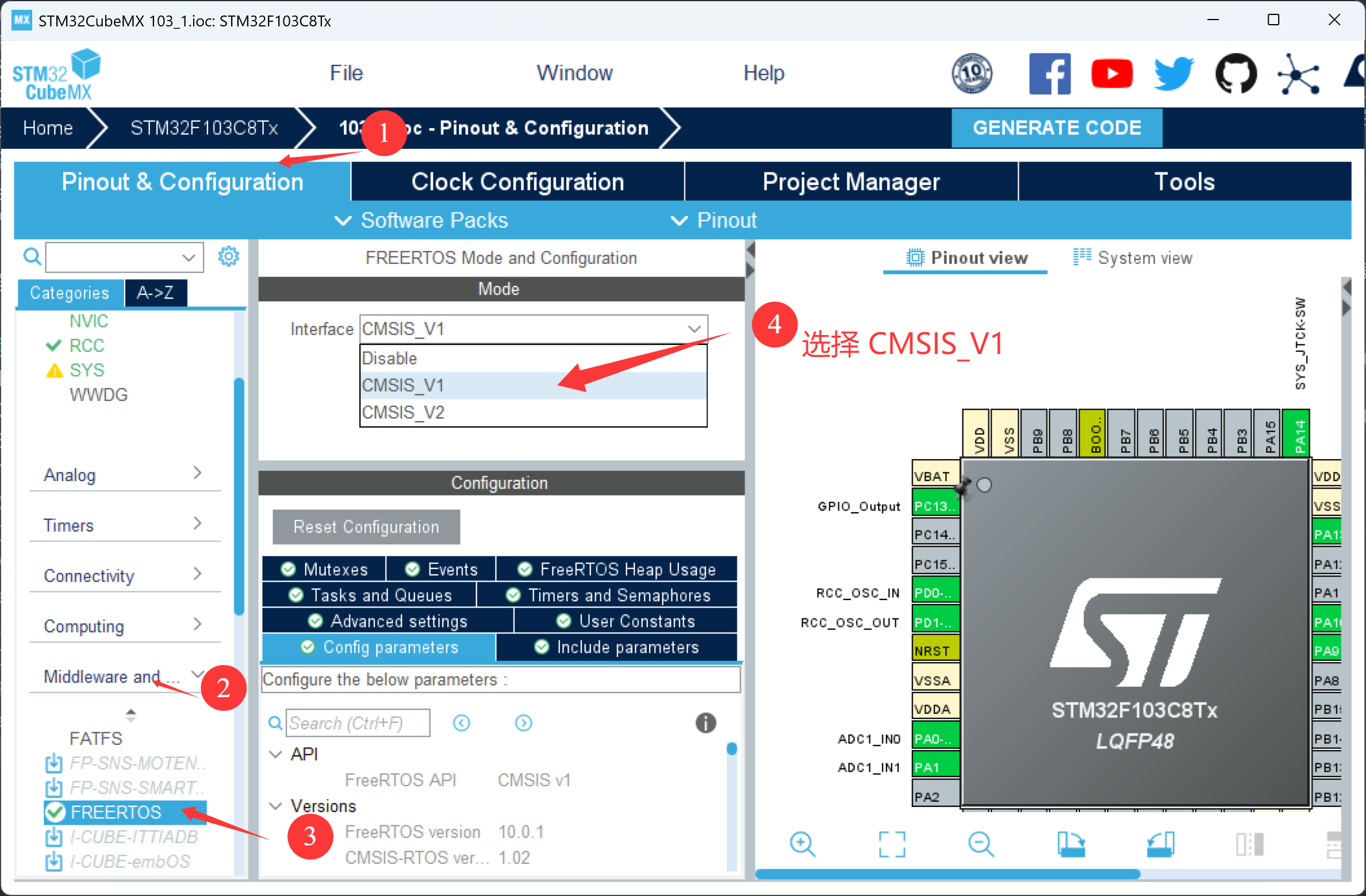Click the info icon in parameters panel
The width and height of the screenshot is (1366, 896).
(705, 723)
